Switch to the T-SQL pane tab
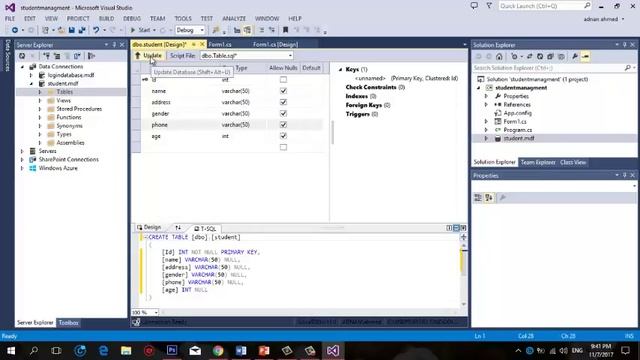The width and height of the screenshot is (640, 360). (205, 229)
